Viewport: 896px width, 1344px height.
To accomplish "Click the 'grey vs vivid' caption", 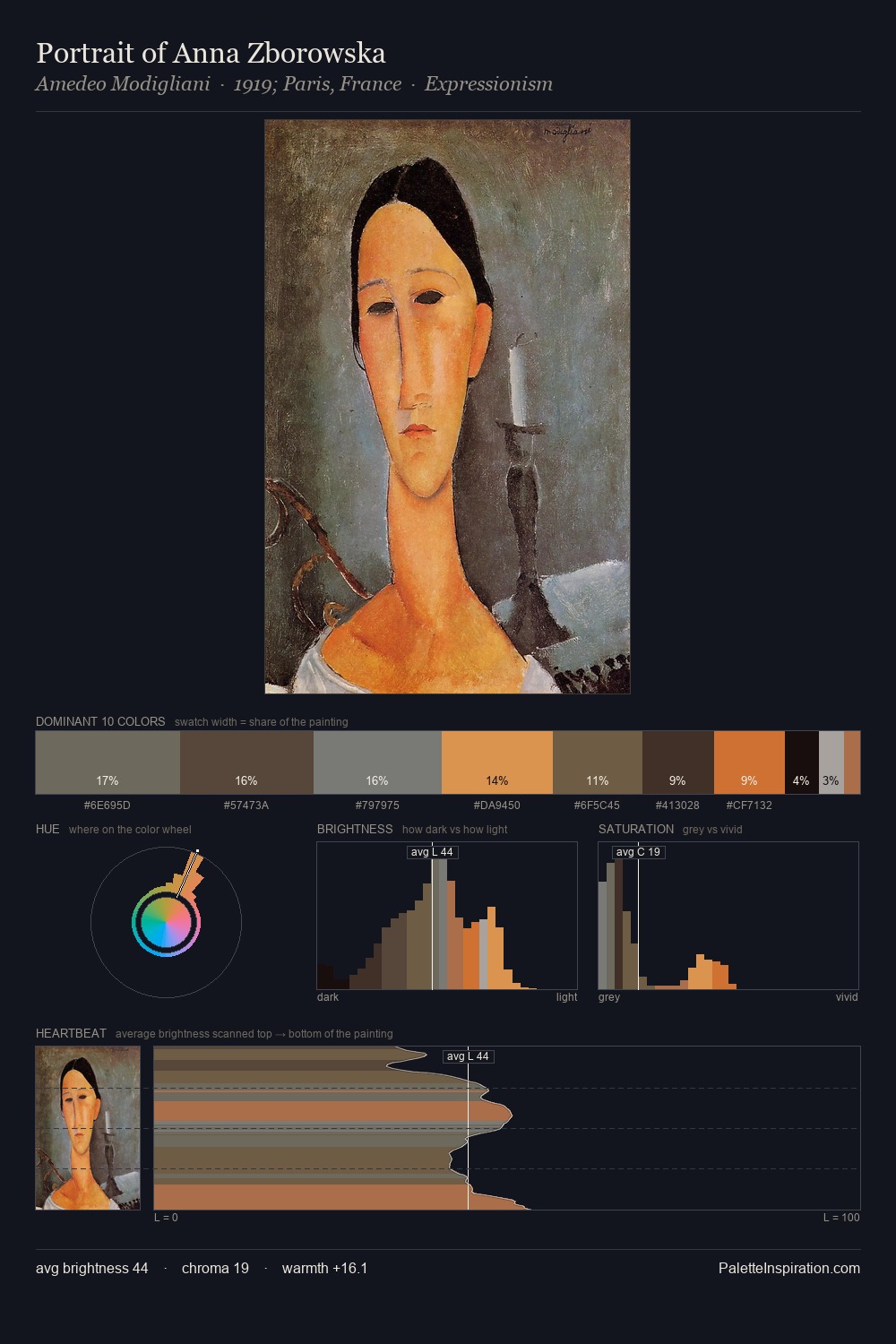I will [x=712, y=829].
